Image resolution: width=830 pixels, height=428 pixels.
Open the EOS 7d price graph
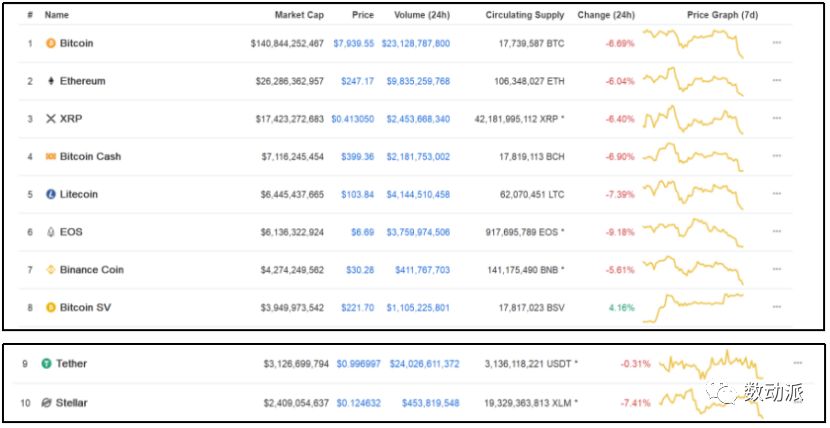[x=693, y=232]
